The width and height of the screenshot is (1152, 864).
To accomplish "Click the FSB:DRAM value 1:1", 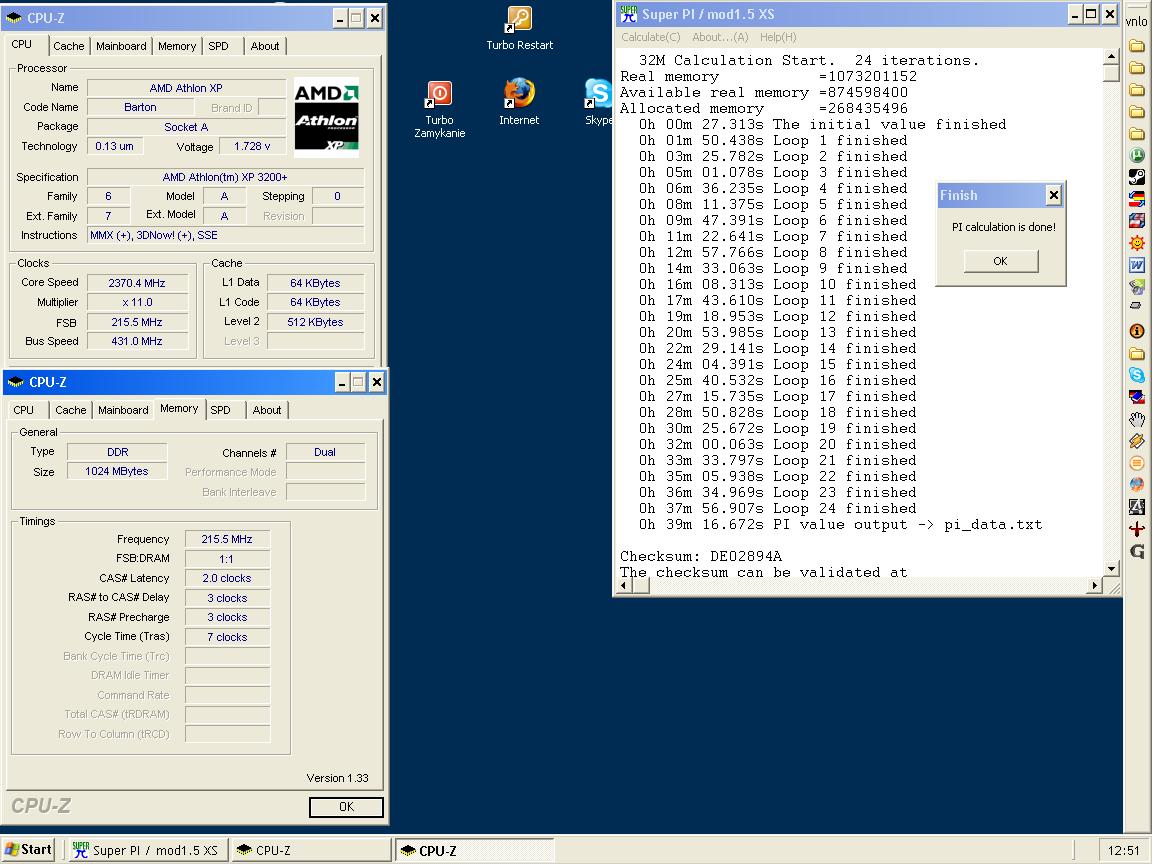I will (x=227, y=558).
